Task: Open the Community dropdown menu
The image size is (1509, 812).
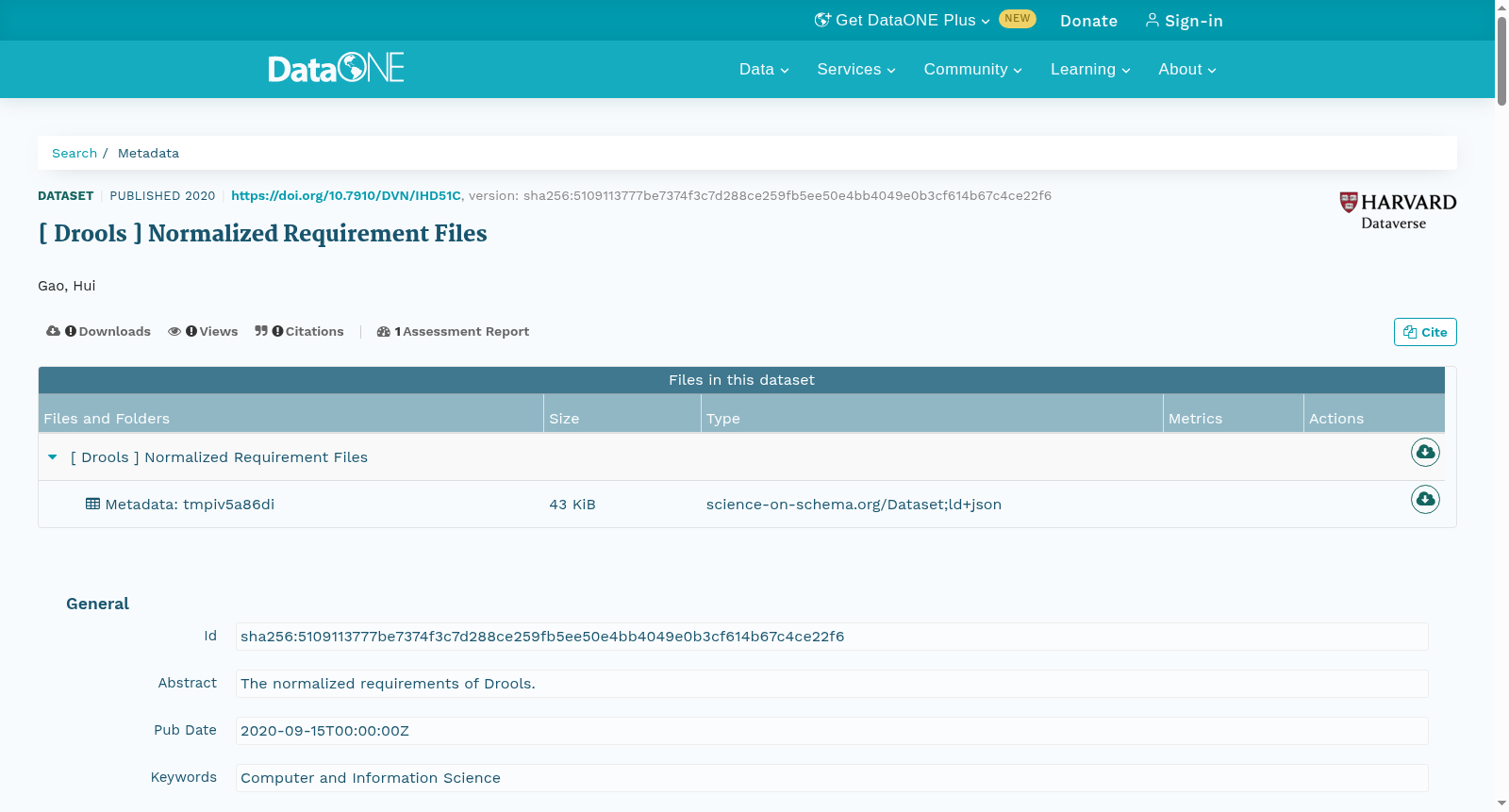Action: tap(972, 69)
